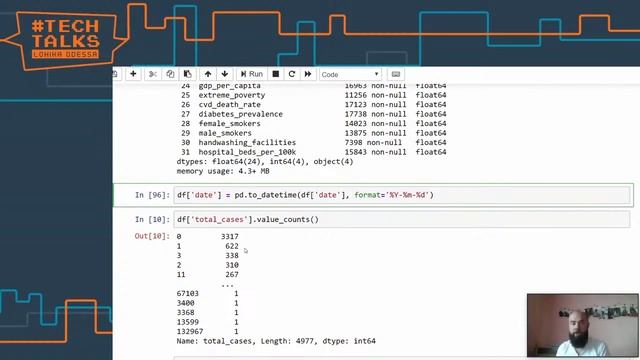Click the handwashing_facilities row text
Image resolution: width=640 pixels, height=360 pixels.
point(247,142)
